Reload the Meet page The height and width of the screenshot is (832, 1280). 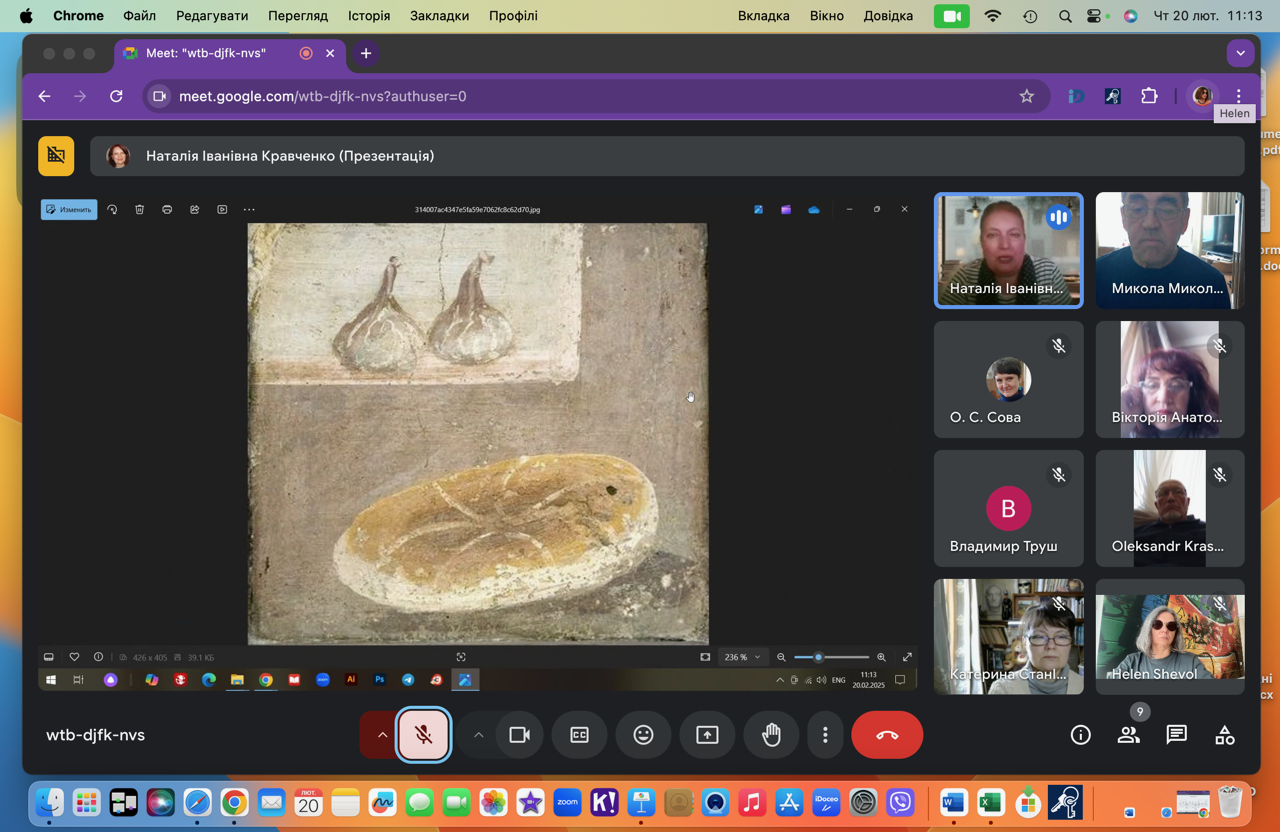click(116, 96)
